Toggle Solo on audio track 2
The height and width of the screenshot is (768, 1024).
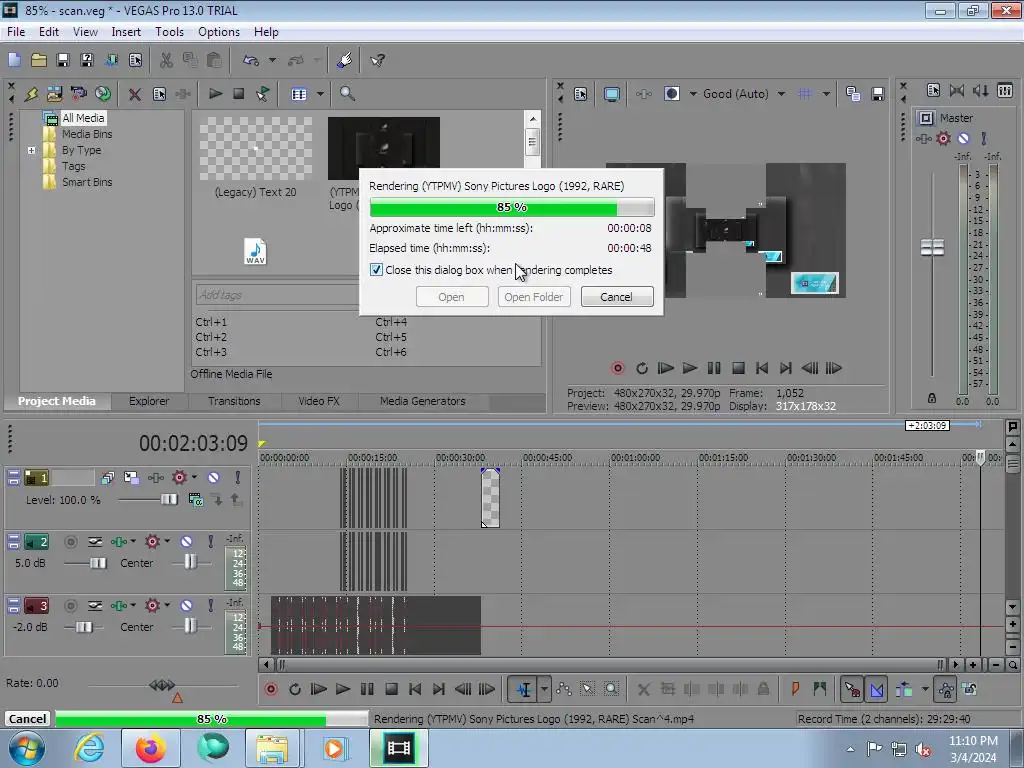210,541
